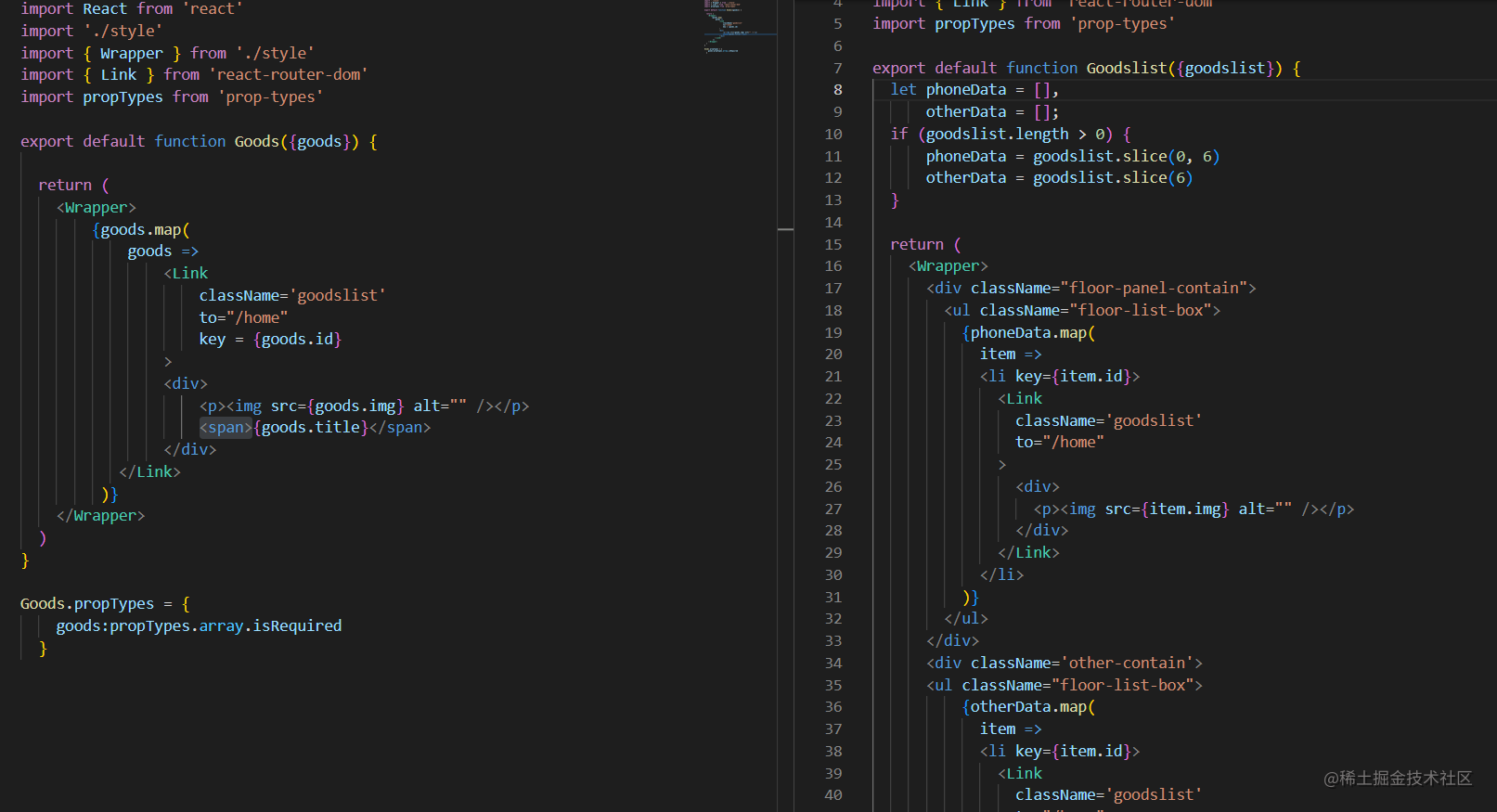This screenshot has height=812, width=1497.
Task: Click the closing </li> tag on line 30
Action: click(1002, 574)
